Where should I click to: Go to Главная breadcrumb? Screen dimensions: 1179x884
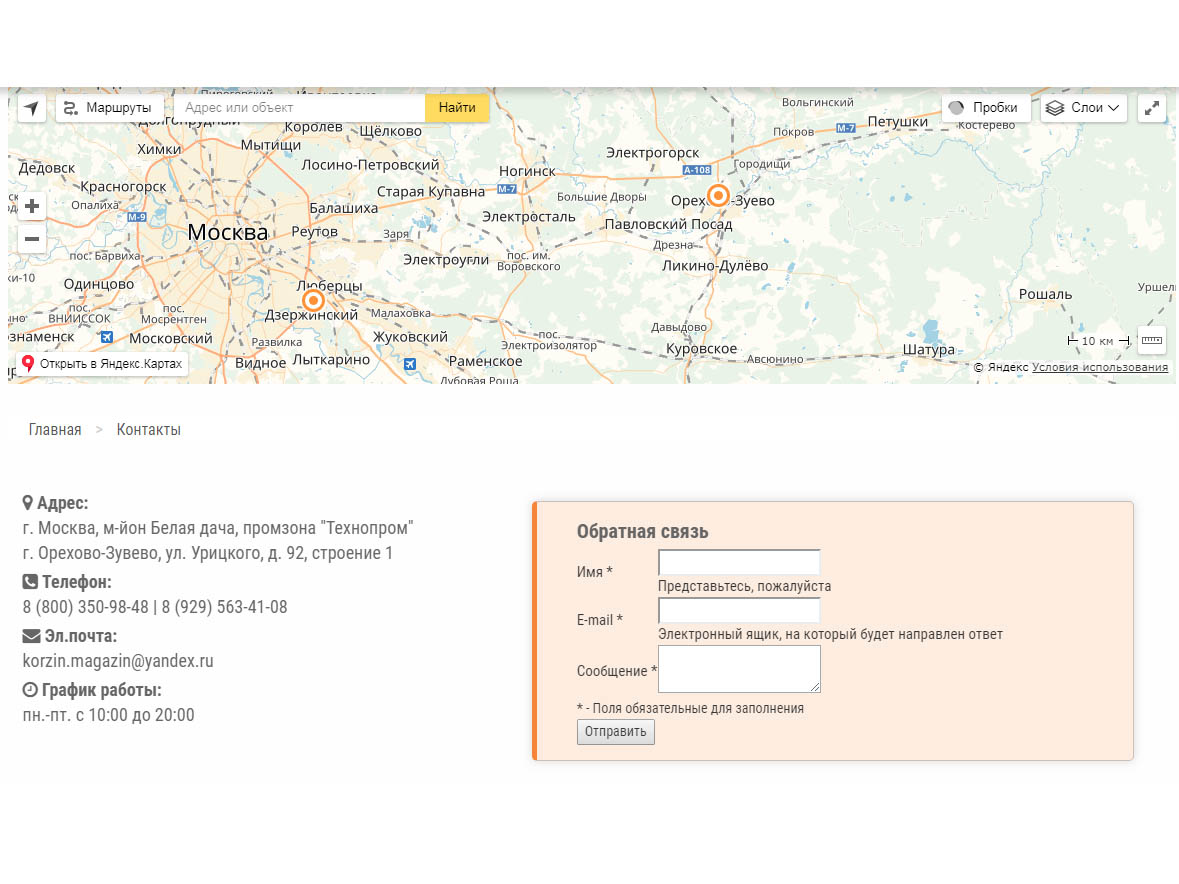(55, 430)
